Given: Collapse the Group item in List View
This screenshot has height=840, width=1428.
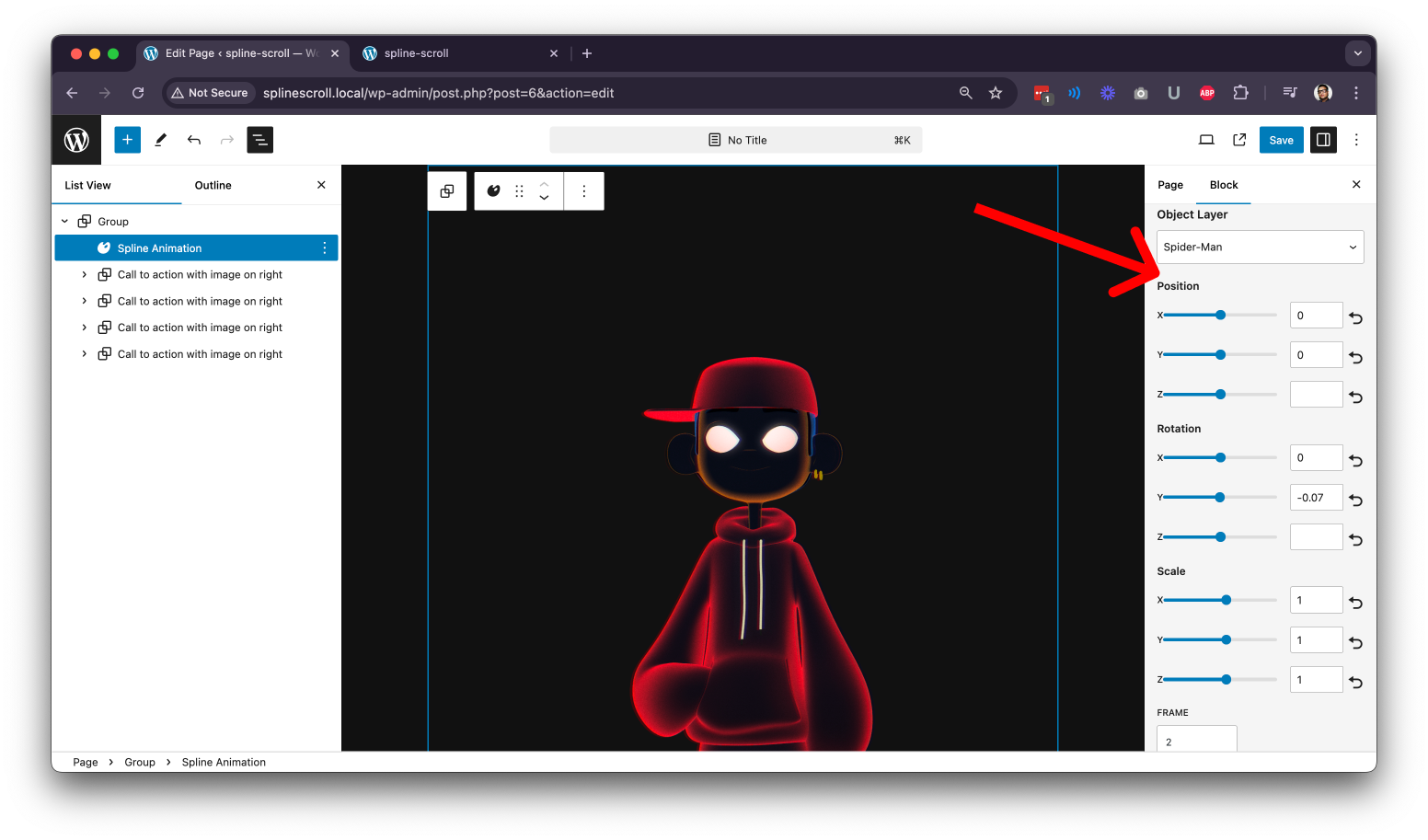Looking at the screenshot, I should pyautogui.click(x=64, y=222).
